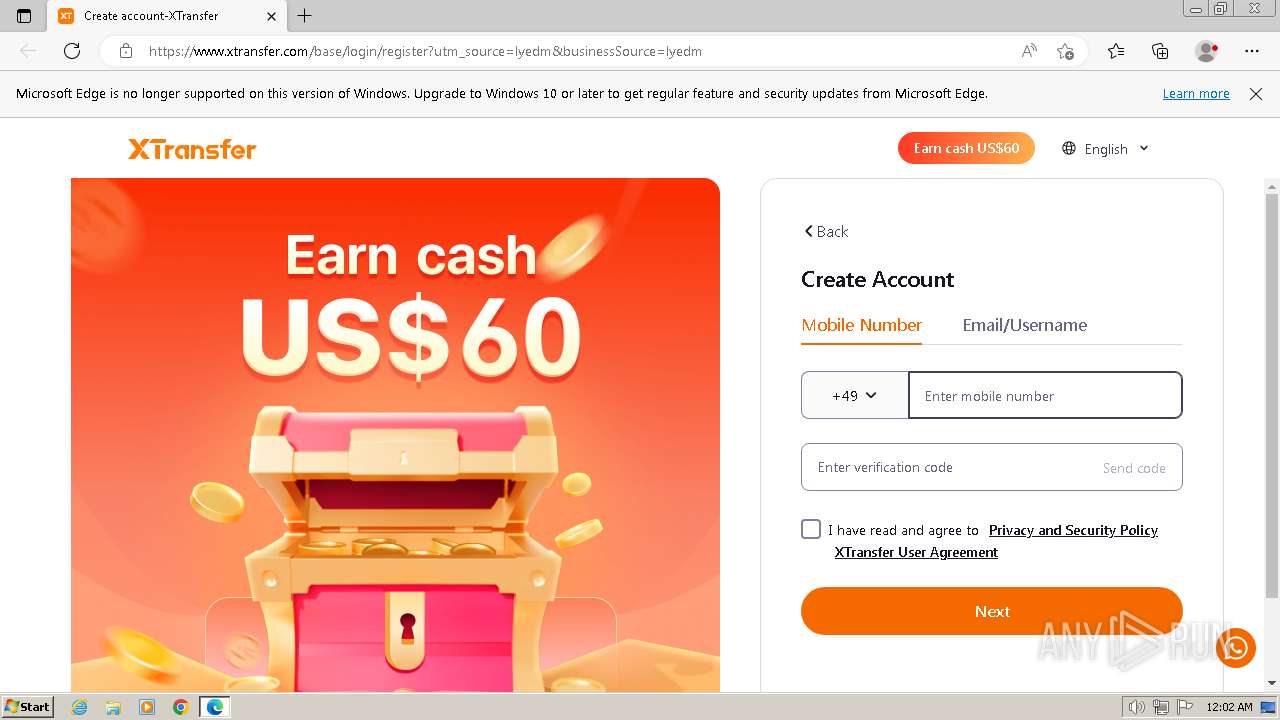Expand the +49 country code dropdown
This screenshot has height=720, width=1280.
tap(855, 395)
